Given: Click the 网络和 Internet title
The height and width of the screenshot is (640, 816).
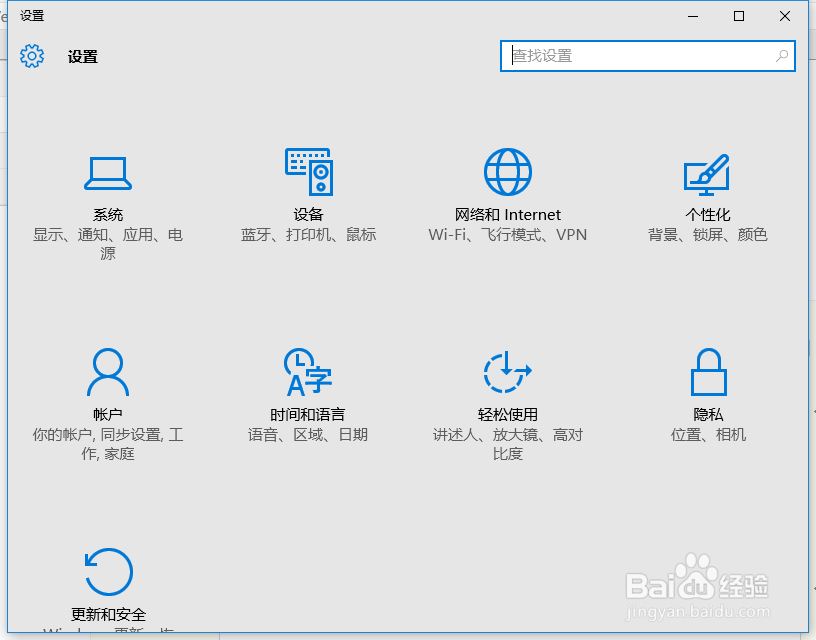Looking at the screenshot, I should click(x=507, y=214).
